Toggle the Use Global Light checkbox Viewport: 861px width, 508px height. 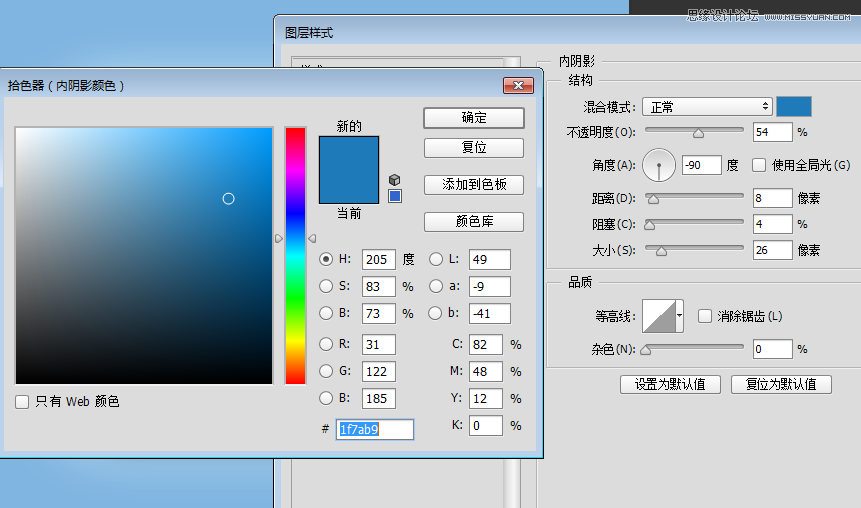pos(759,165)
